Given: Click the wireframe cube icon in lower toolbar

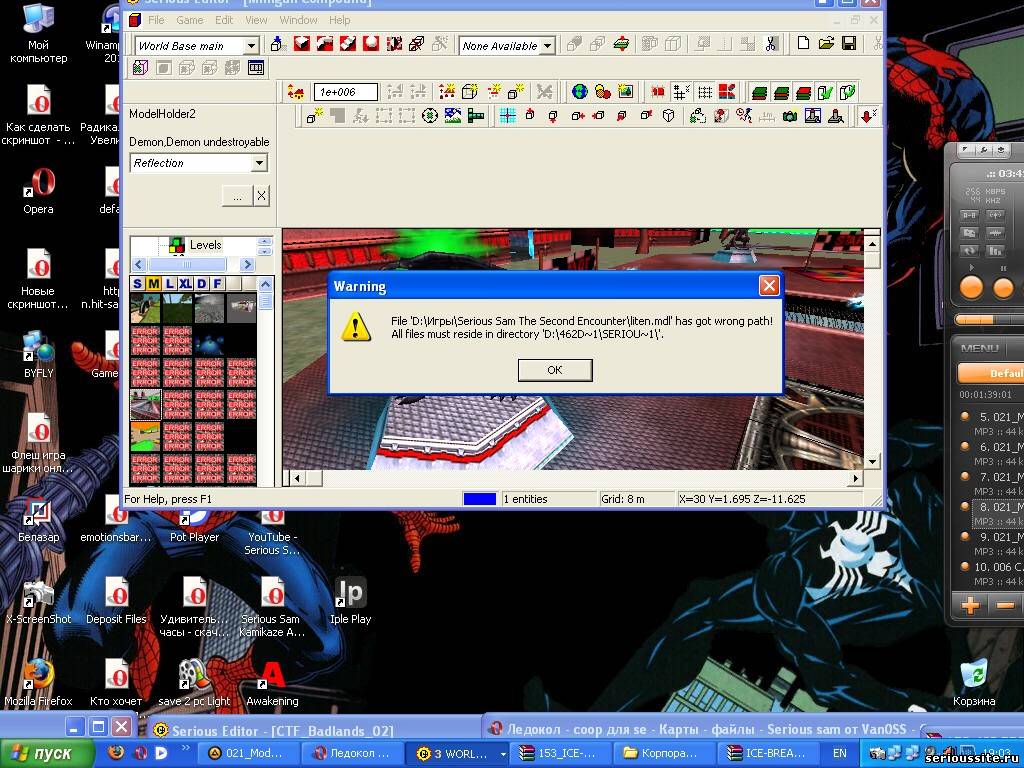Looking at the screenshot, I should click(668, 116).
